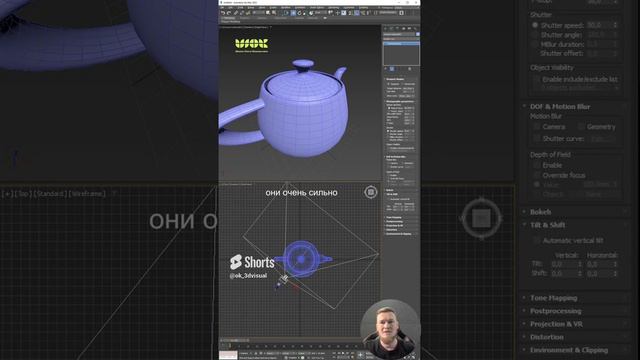
Task: Select the Bind to Space Warp tool
Action: click(x=248, y=13)
